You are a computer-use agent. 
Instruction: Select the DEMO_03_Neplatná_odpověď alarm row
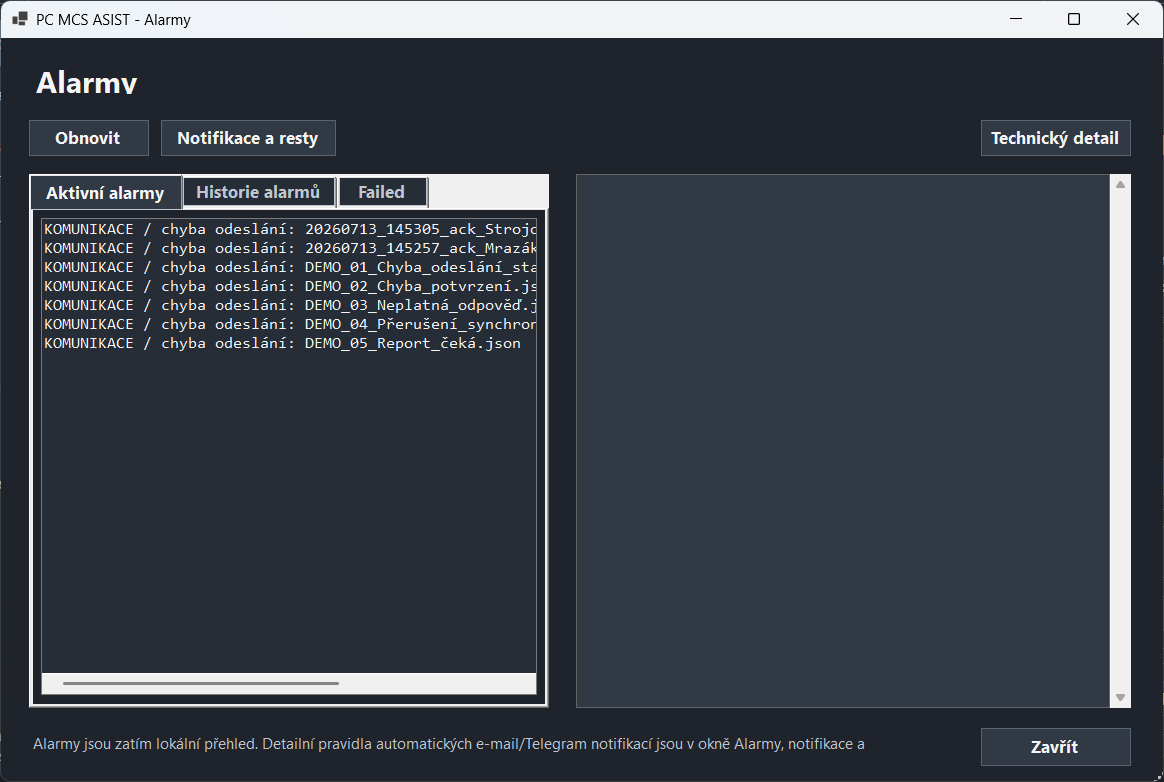coord(290,305)
